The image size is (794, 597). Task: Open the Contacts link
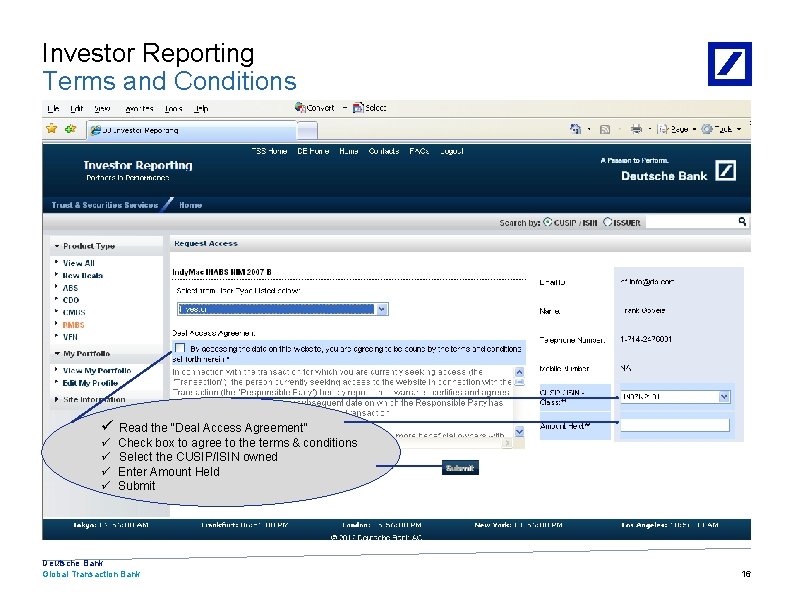[x=384, y=151]
